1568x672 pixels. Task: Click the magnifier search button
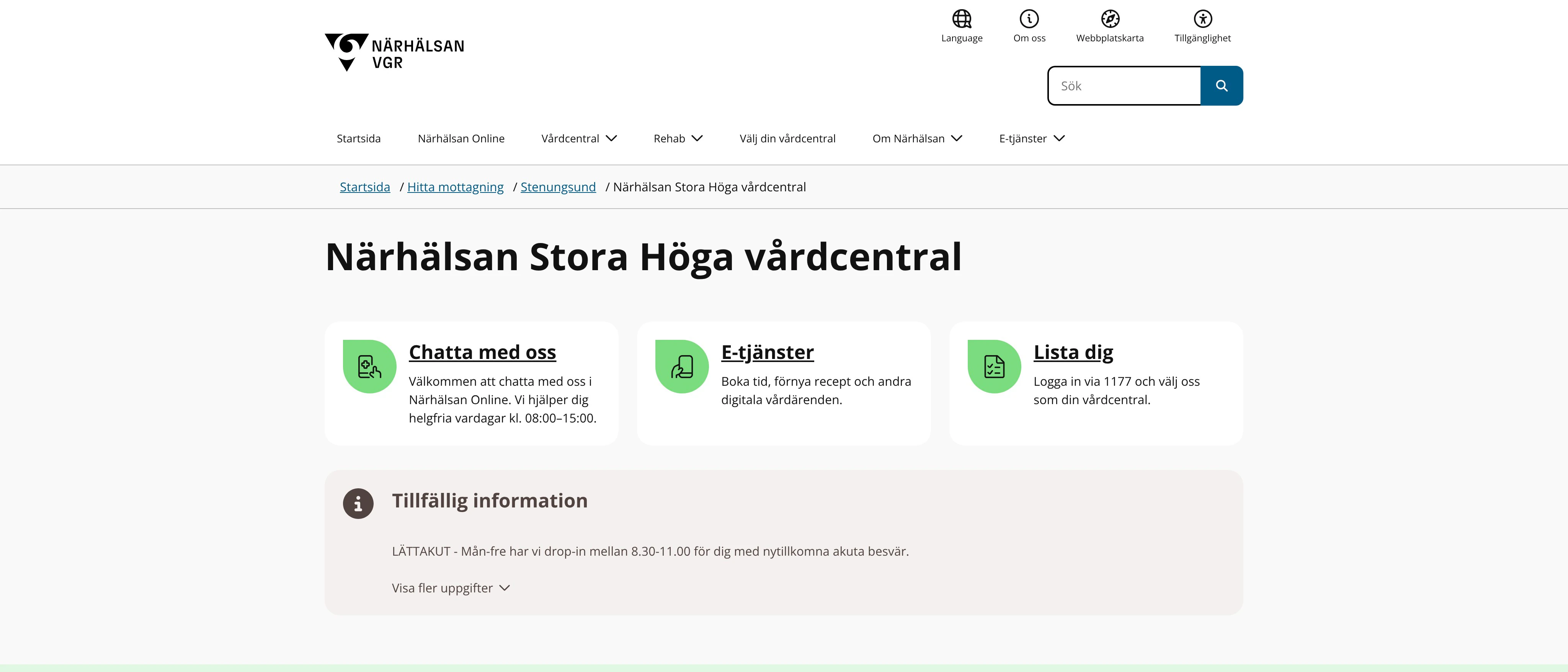(x=1222, y=86)
